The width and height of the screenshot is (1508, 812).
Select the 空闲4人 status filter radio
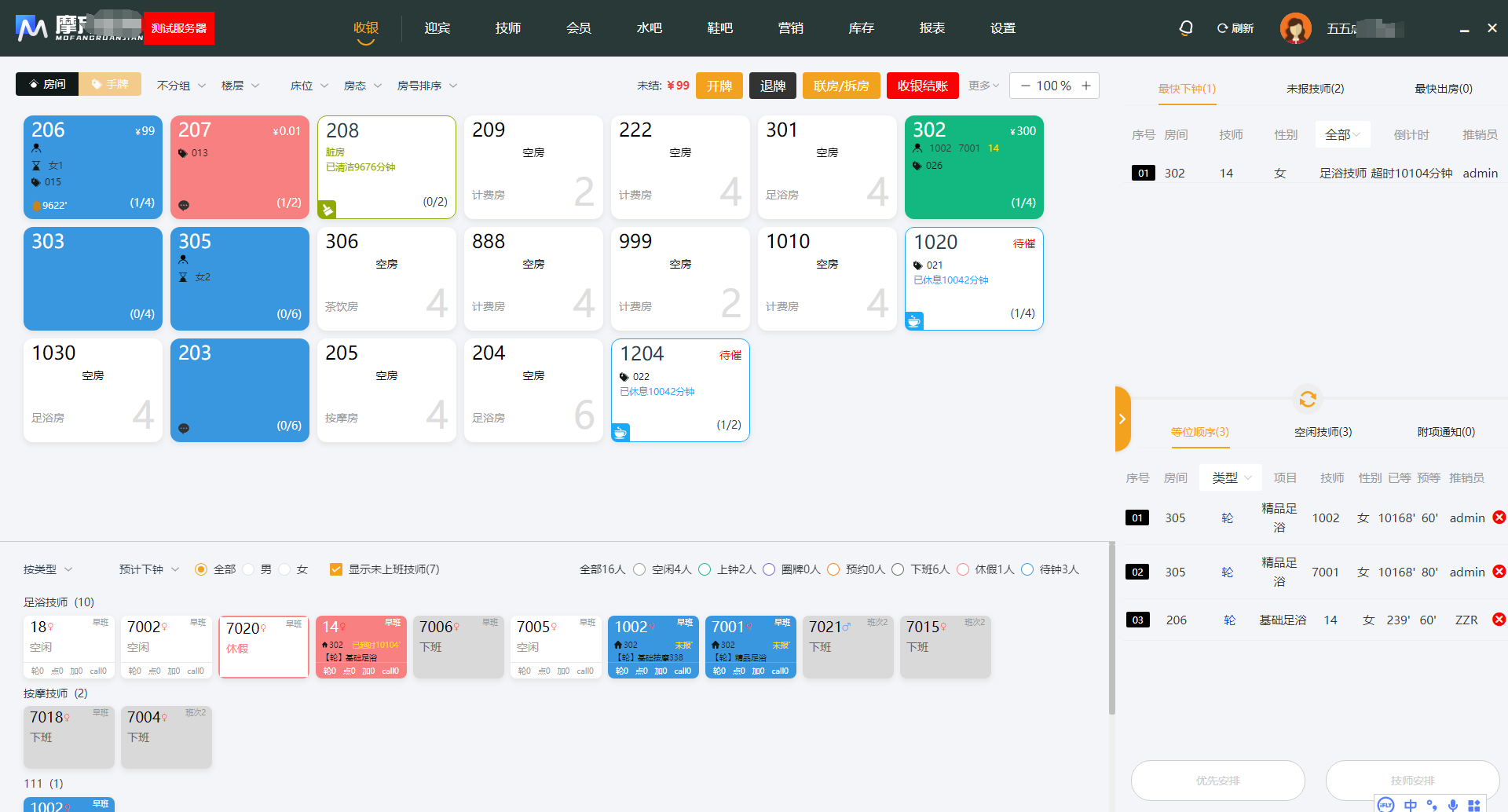click(639, 569)
